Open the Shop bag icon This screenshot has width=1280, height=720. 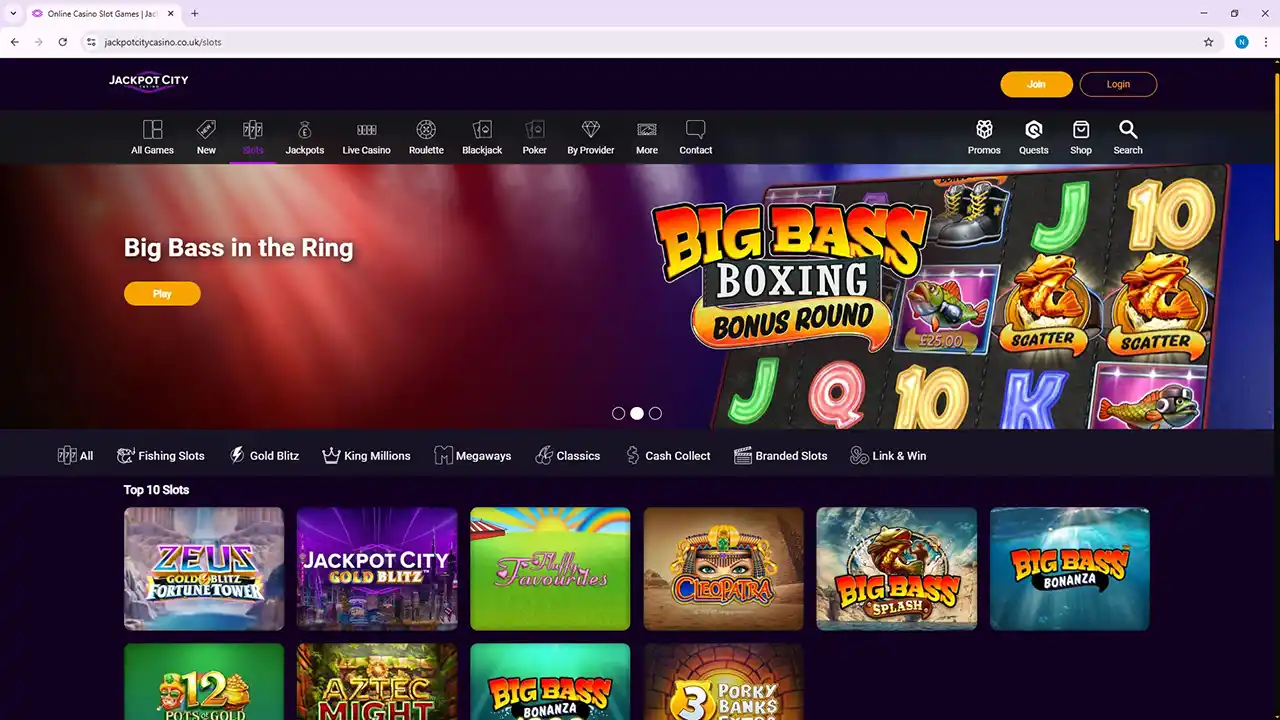tap(1081, 131)
